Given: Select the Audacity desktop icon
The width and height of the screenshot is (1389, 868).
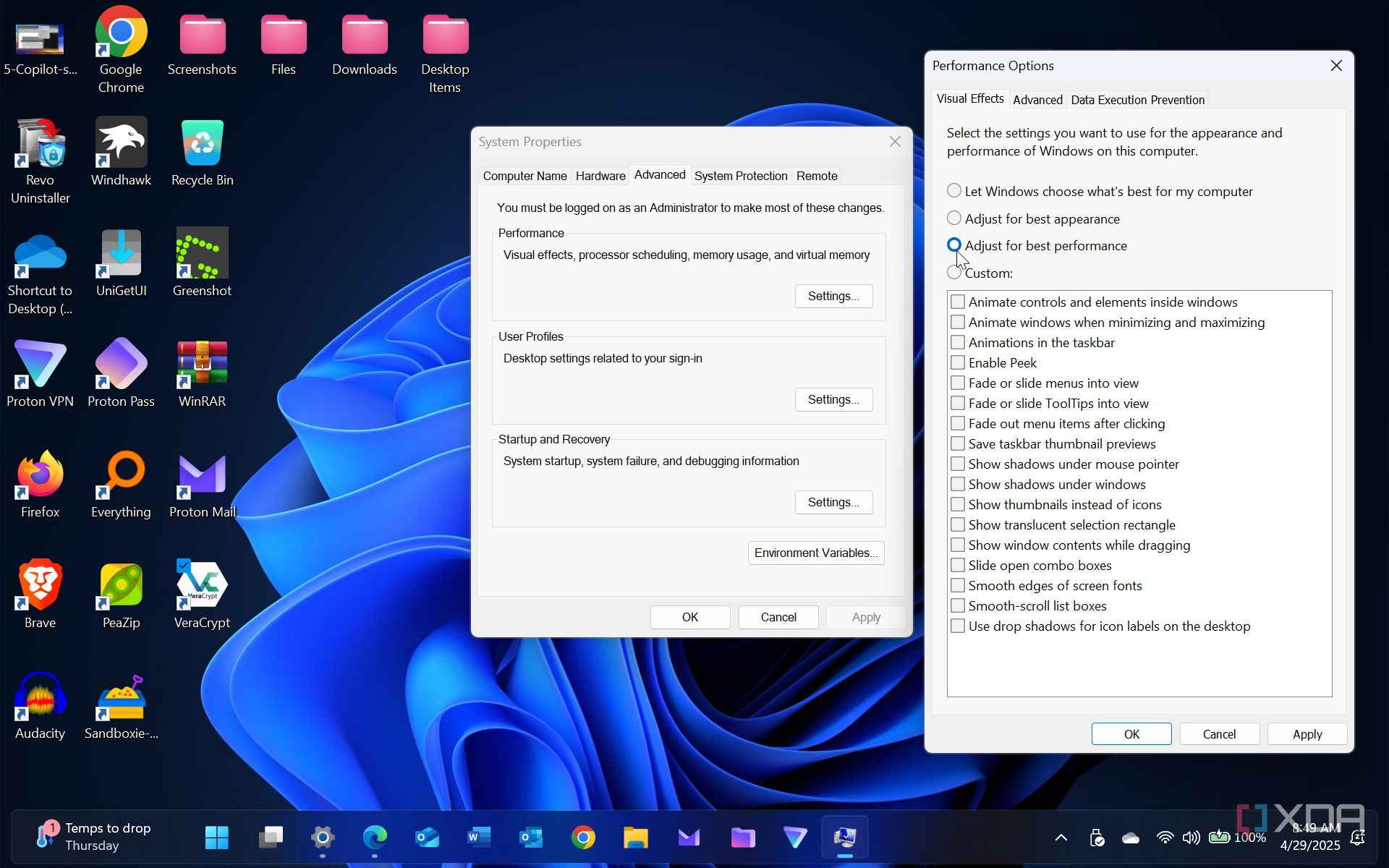Looking at the screenshot, I should [41, 705].
